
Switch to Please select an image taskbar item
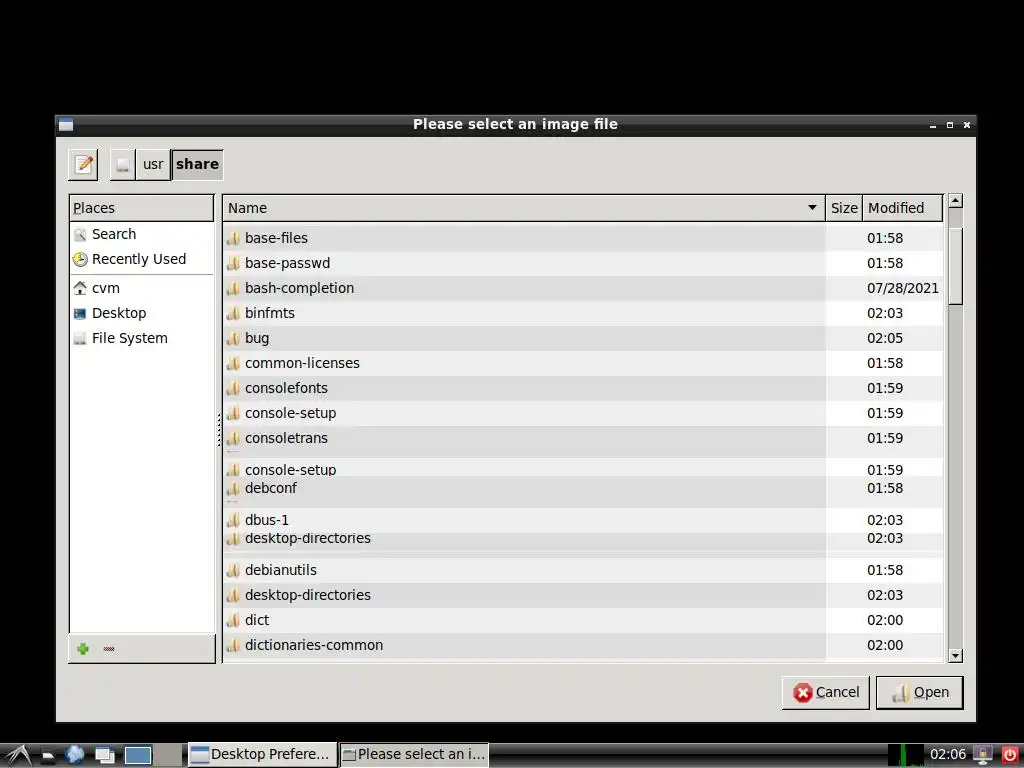coord(414,755)
